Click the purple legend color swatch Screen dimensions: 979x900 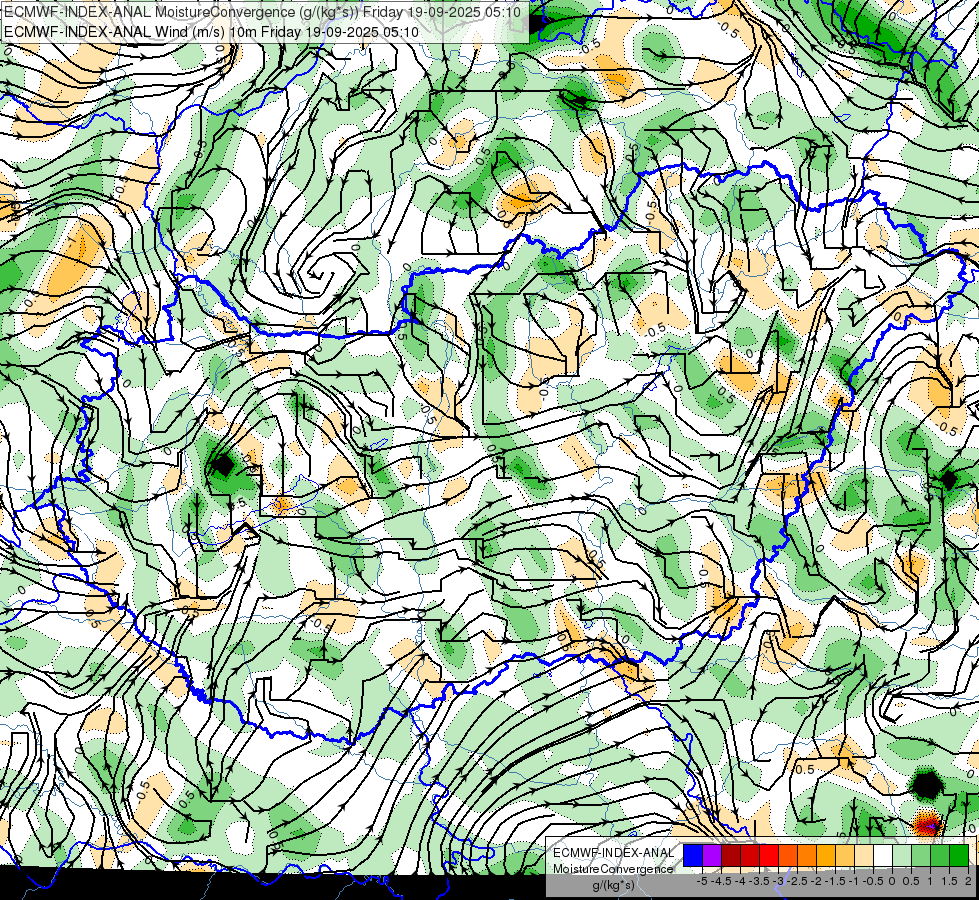[712, 855]
